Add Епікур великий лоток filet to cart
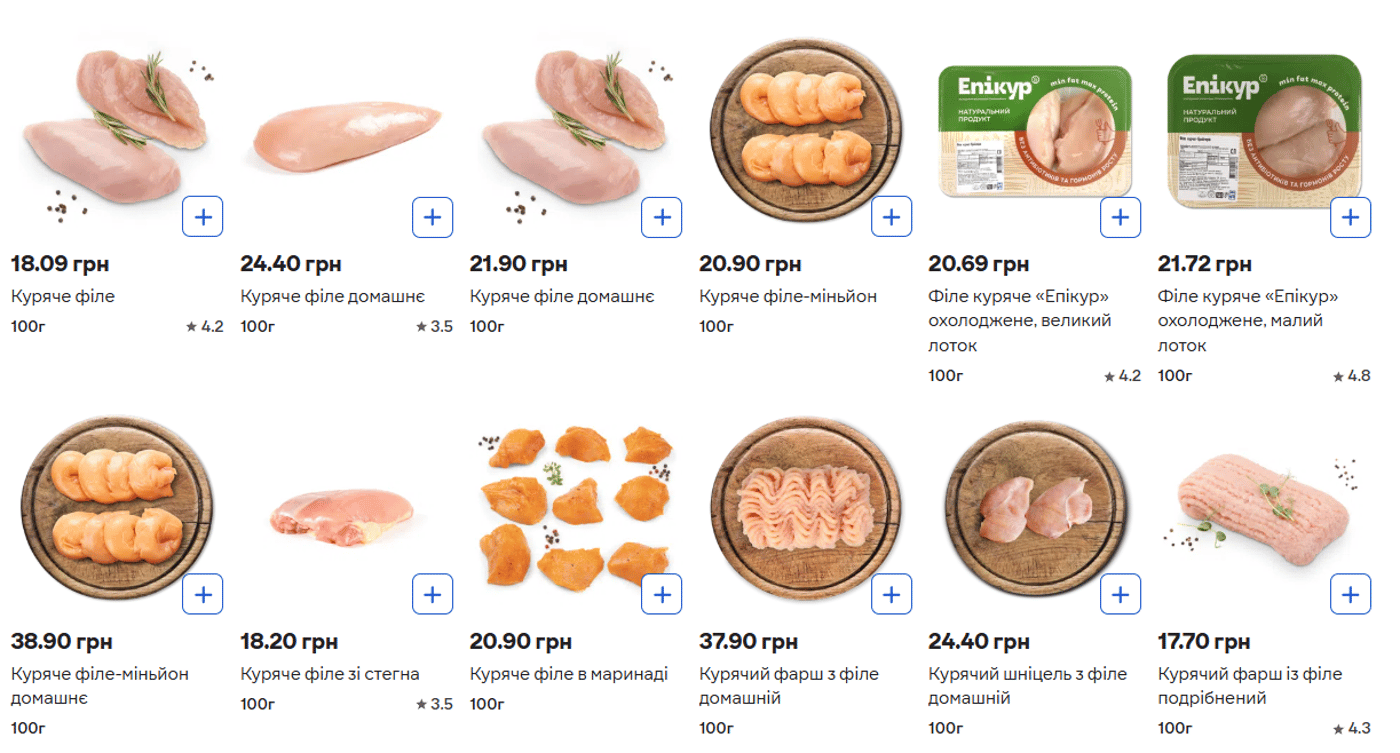This screenshot has width=1400, height=753. 1120,217
